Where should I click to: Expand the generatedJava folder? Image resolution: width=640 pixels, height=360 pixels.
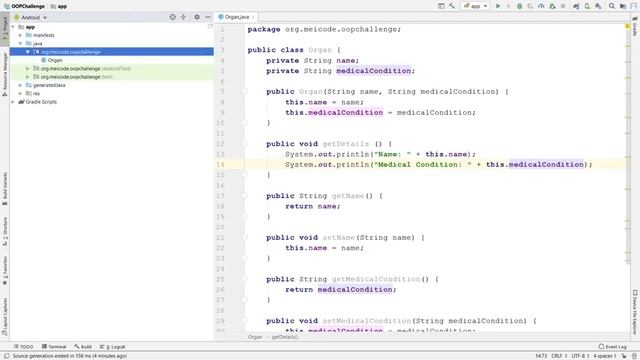(20, 85)
